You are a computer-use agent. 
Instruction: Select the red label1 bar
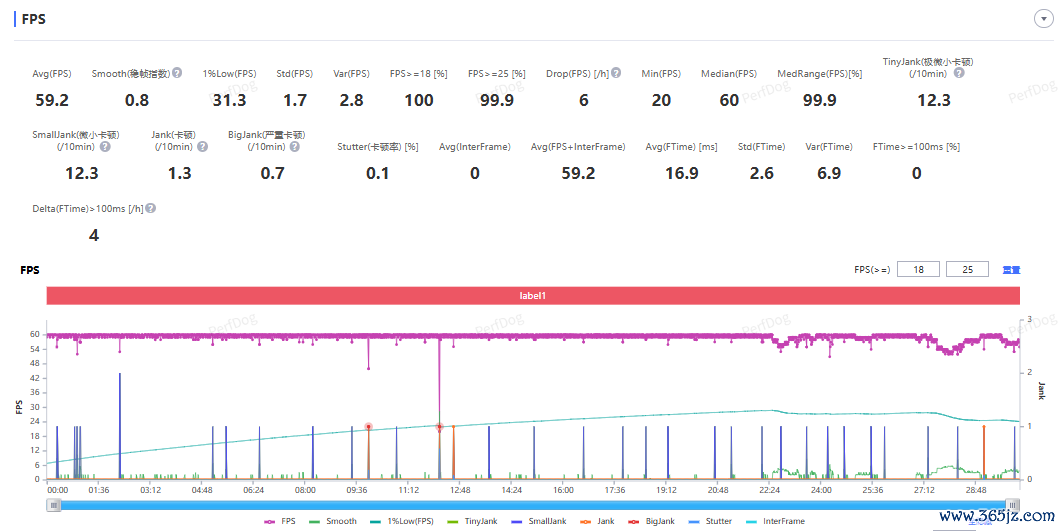click(534, 296)
